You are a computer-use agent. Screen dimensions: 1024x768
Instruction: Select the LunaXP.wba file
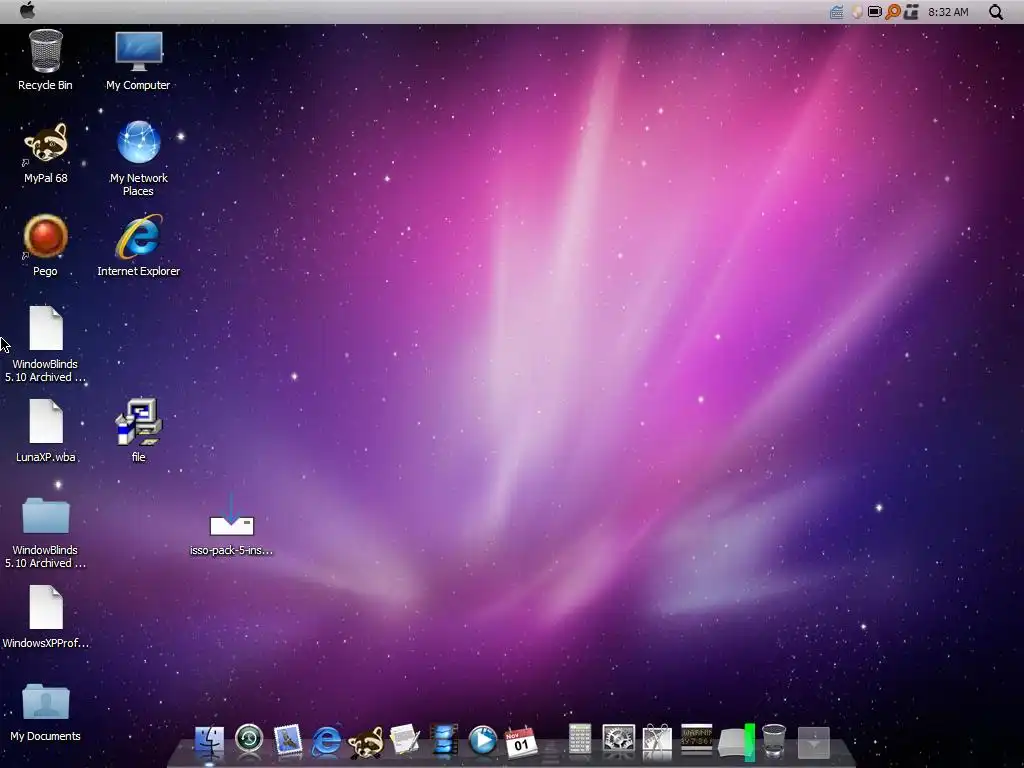45,431
